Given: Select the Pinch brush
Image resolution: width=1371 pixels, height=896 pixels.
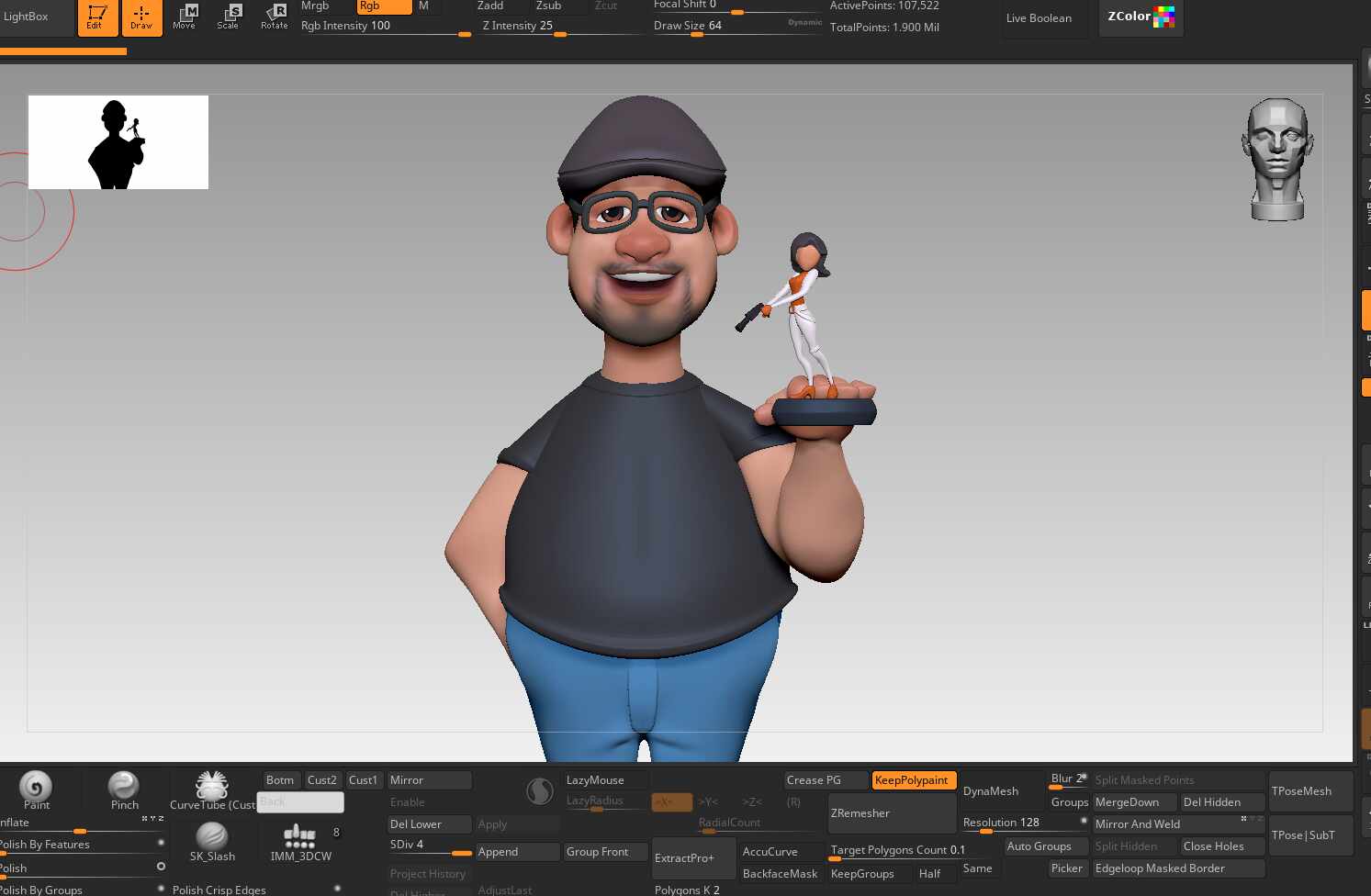Looking at the screenshot, I should (124, 788).
